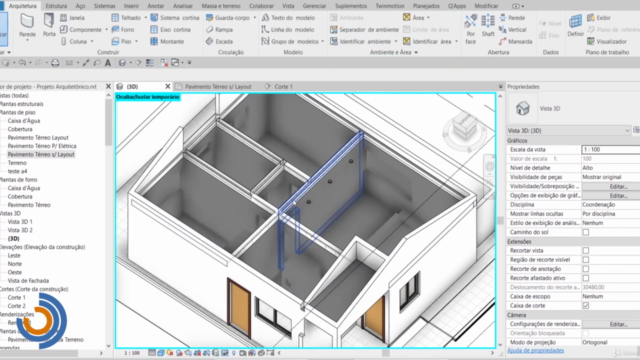Select the Mansarda dormer tool
640x360 pixels.
pos(516,42)
